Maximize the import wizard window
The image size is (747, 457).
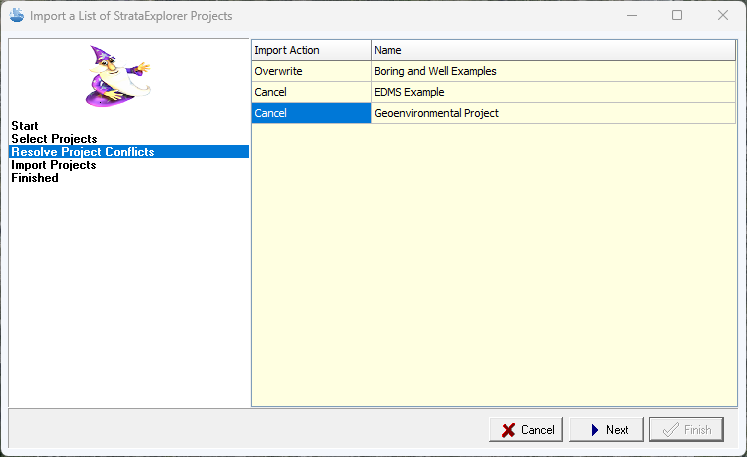677,16
